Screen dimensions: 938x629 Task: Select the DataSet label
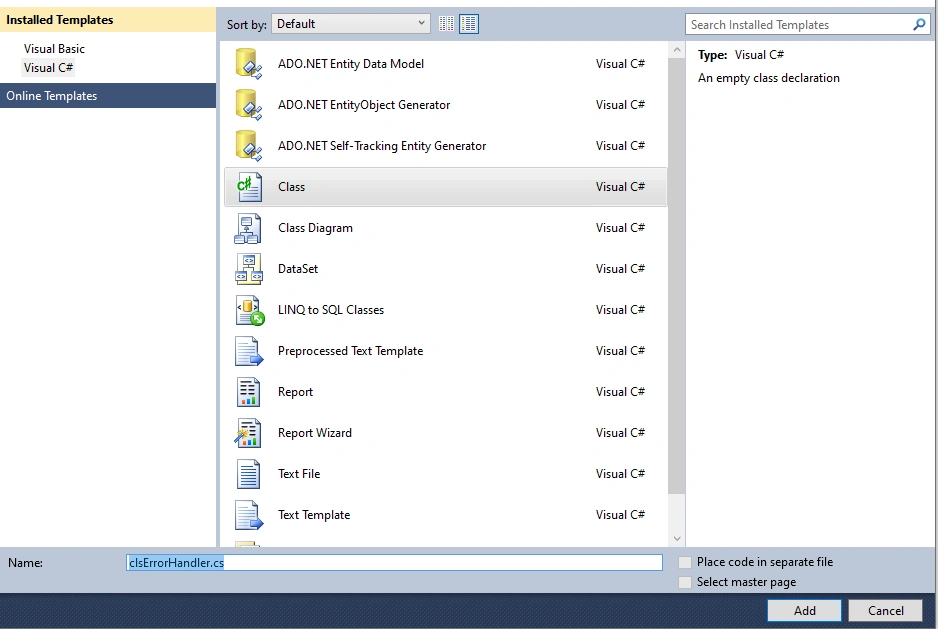(x=298, y=269)
